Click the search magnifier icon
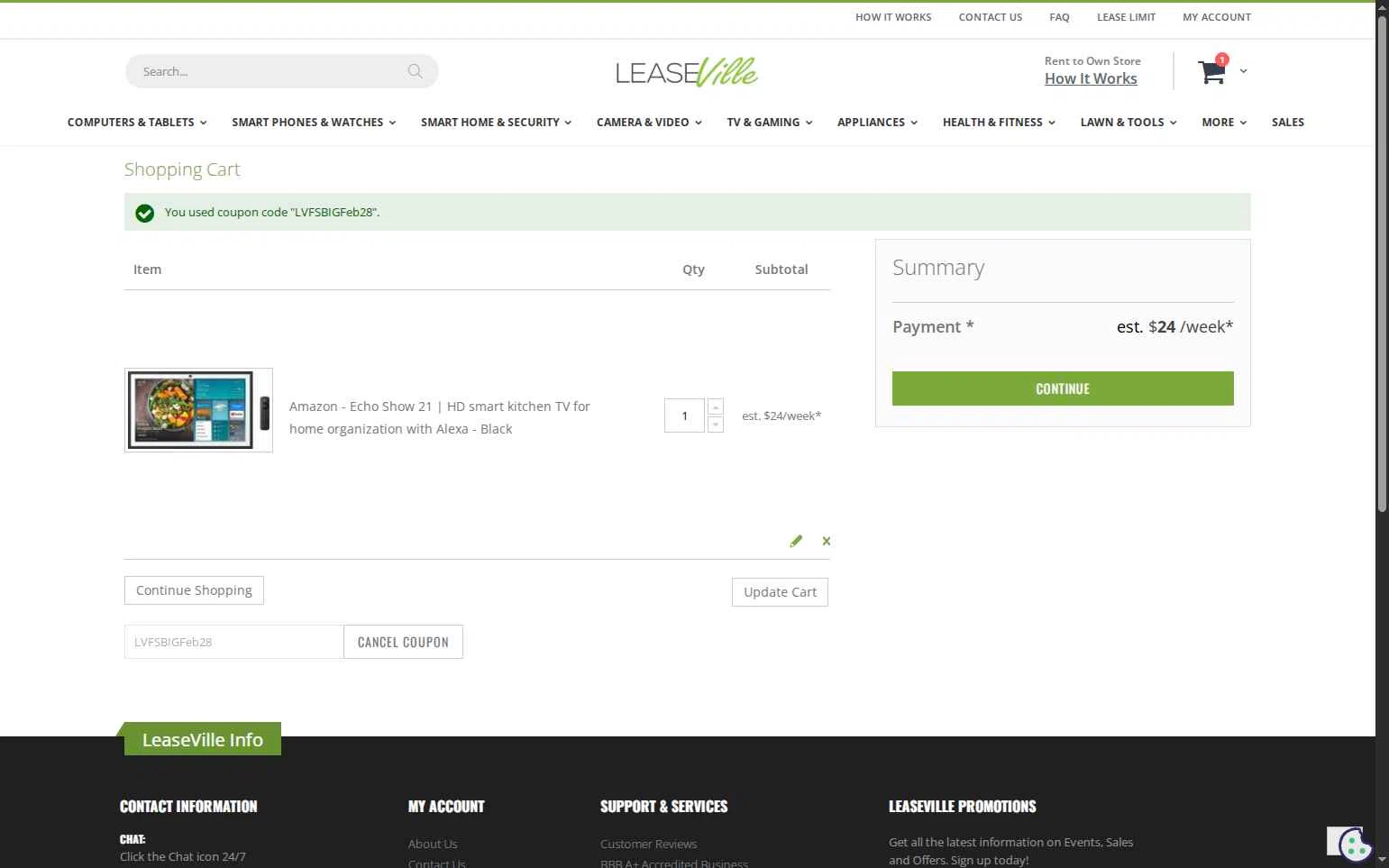Screen dimensions: 1389x868 pos(415,71)
